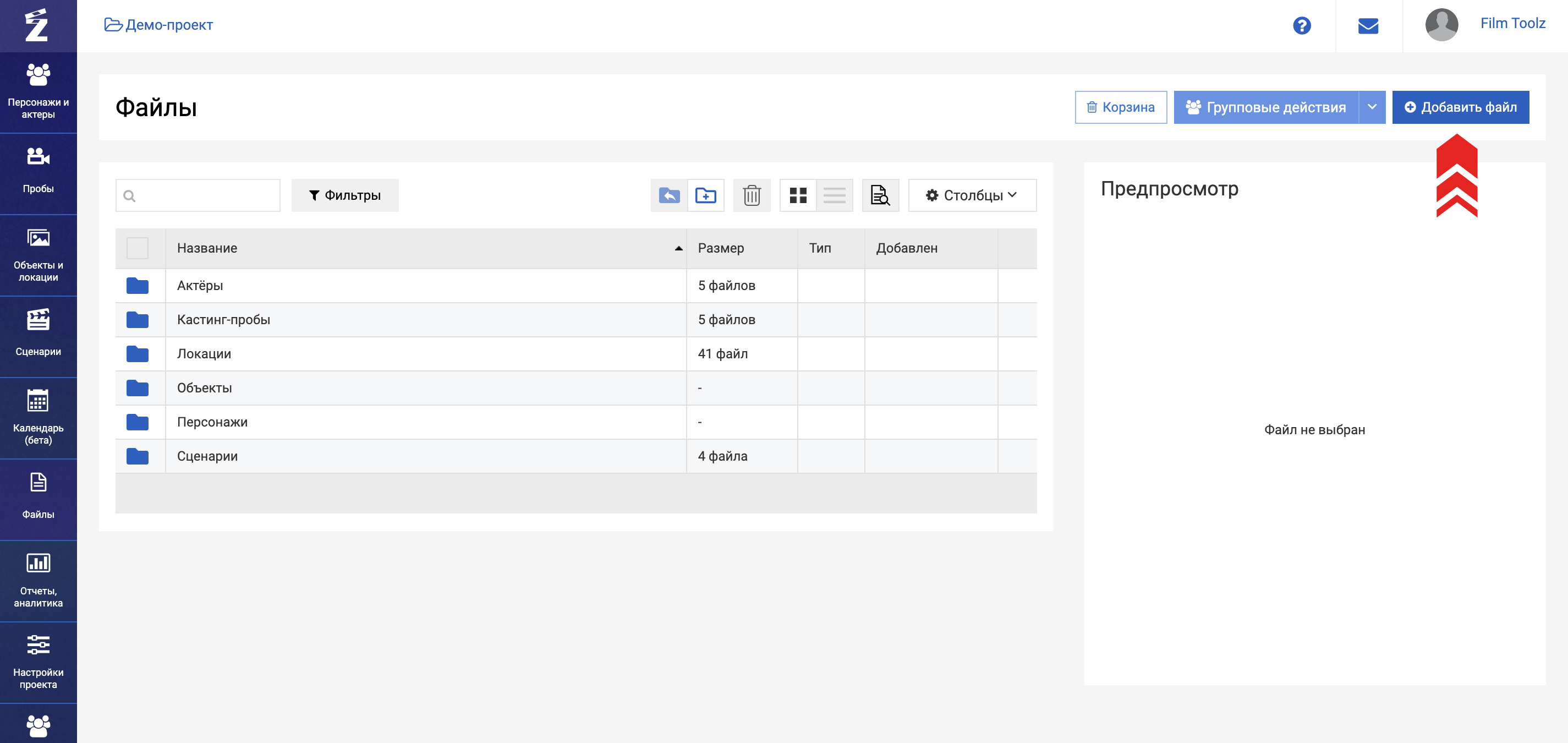The height and width of the screenshot is (743, 1568).
Task: Open the Локации folder row name
Action: 204,354
